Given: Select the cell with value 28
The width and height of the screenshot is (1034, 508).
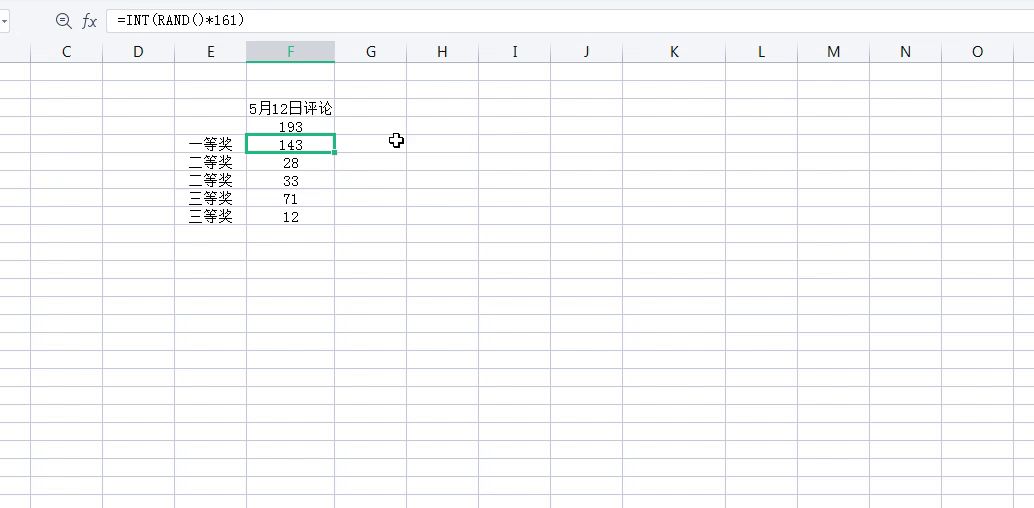Looking at the screenshot, I should point(290,163).
